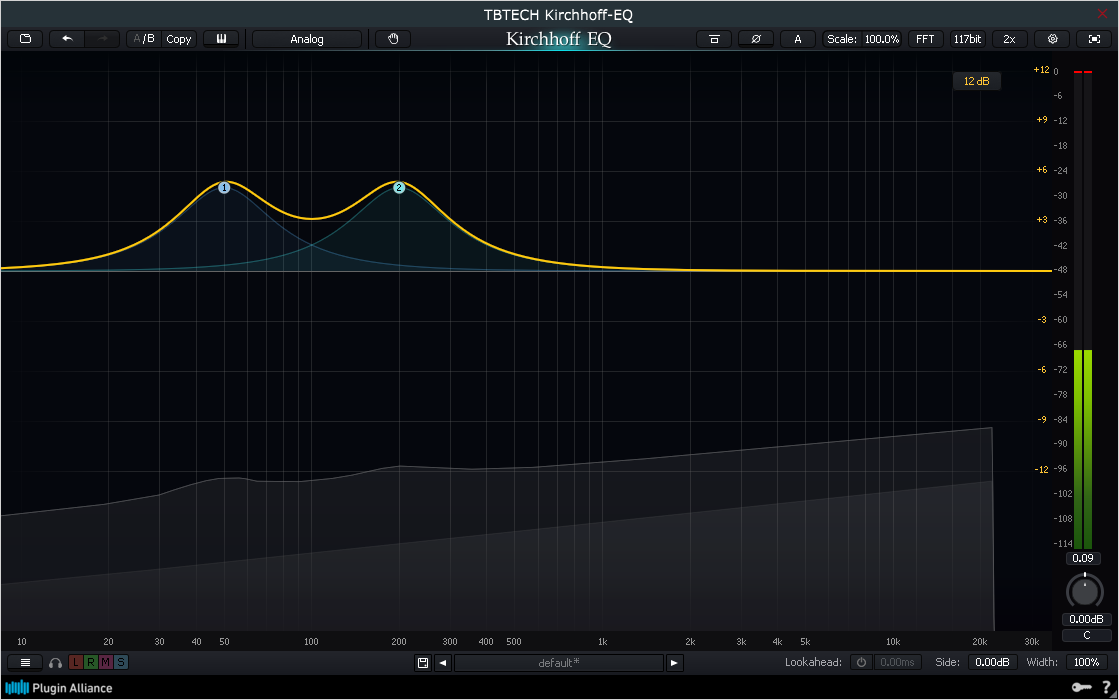The image size is (1119, 700).
Task: Click the hand tool icon
Action: [x=393, y=39]
